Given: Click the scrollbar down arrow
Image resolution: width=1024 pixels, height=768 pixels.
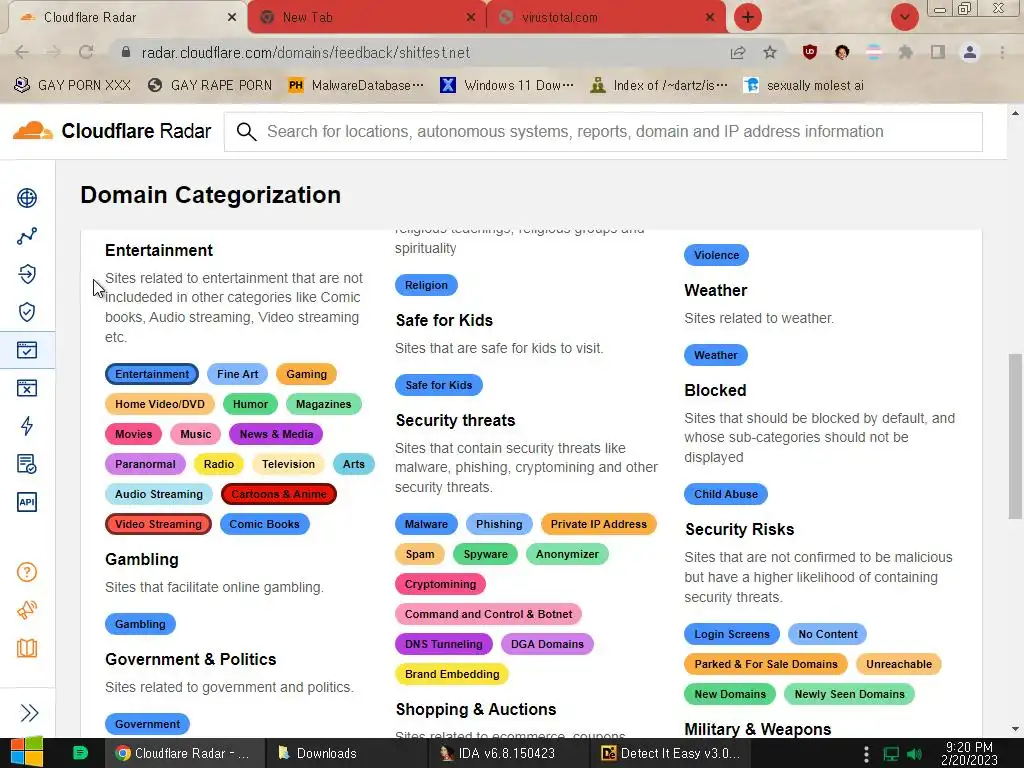Looking at the screenshot, I should 1015,729.
